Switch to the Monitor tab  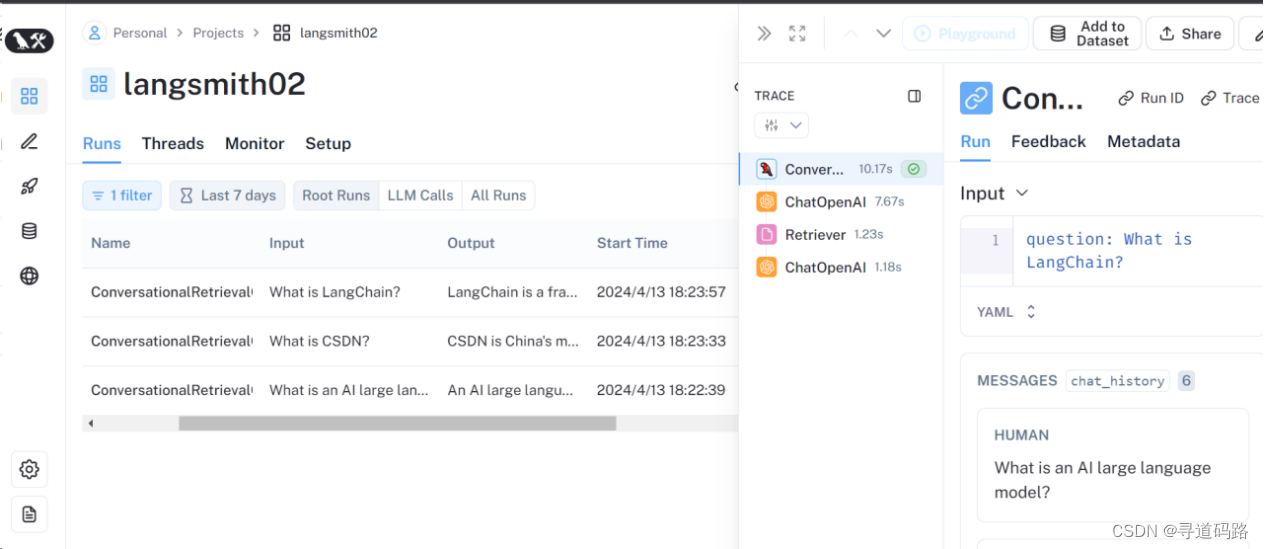click(255, 143)
